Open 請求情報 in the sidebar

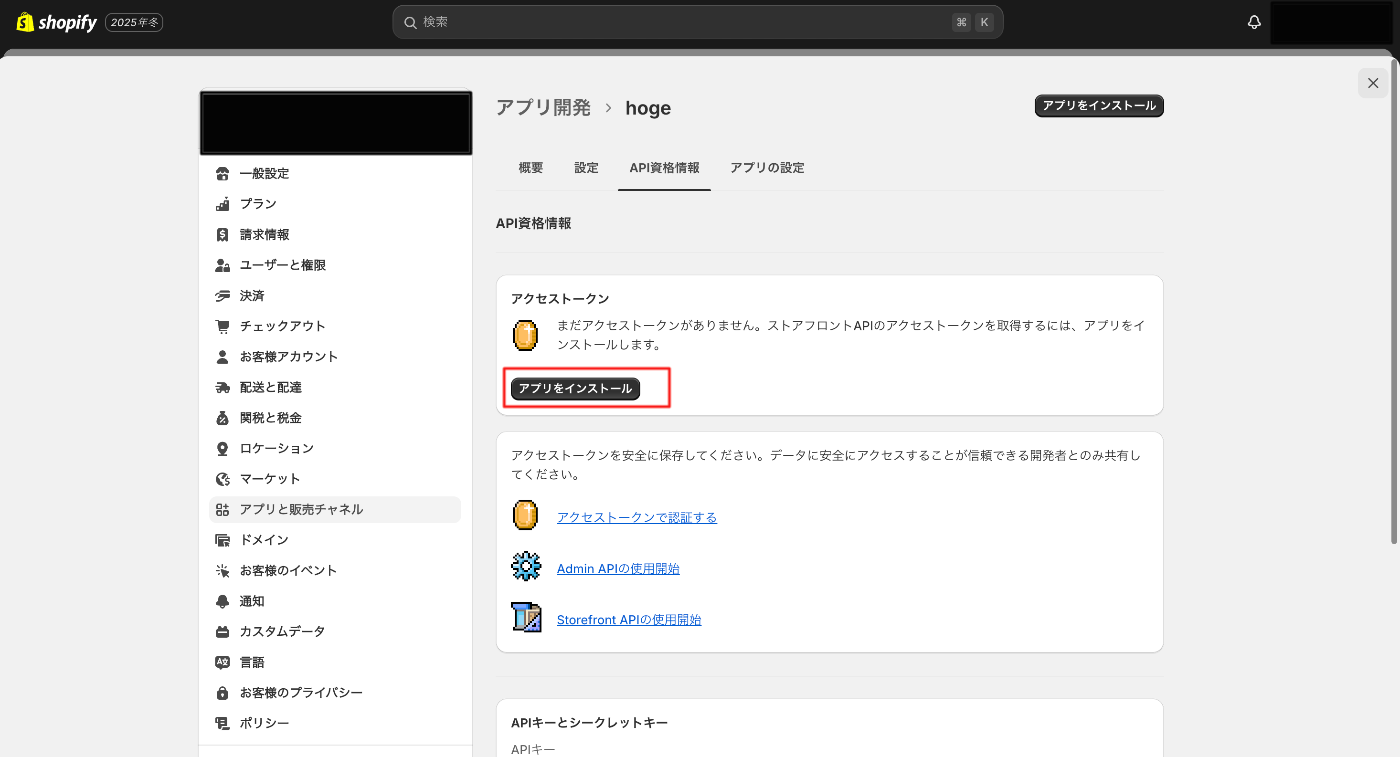(x=335, y=235)
